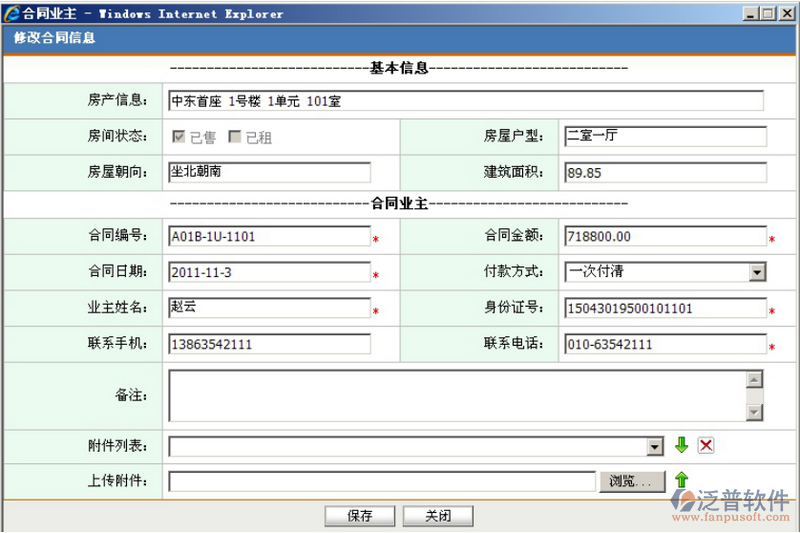Click the 合同编号 field A01B-1U-1101

[269, 236]
